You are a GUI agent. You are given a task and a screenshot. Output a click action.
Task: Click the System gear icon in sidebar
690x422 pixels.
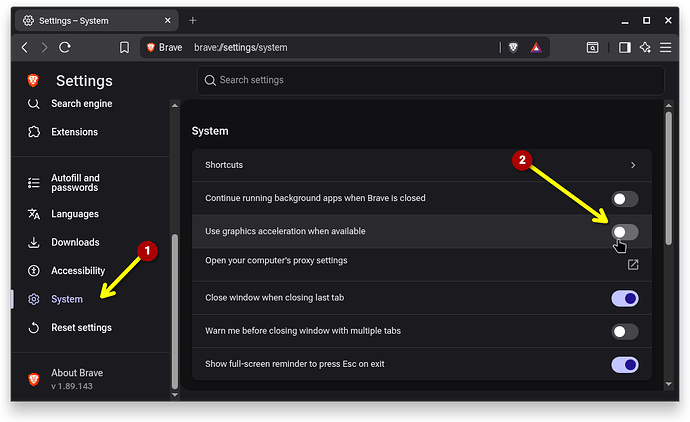(34, 299)
